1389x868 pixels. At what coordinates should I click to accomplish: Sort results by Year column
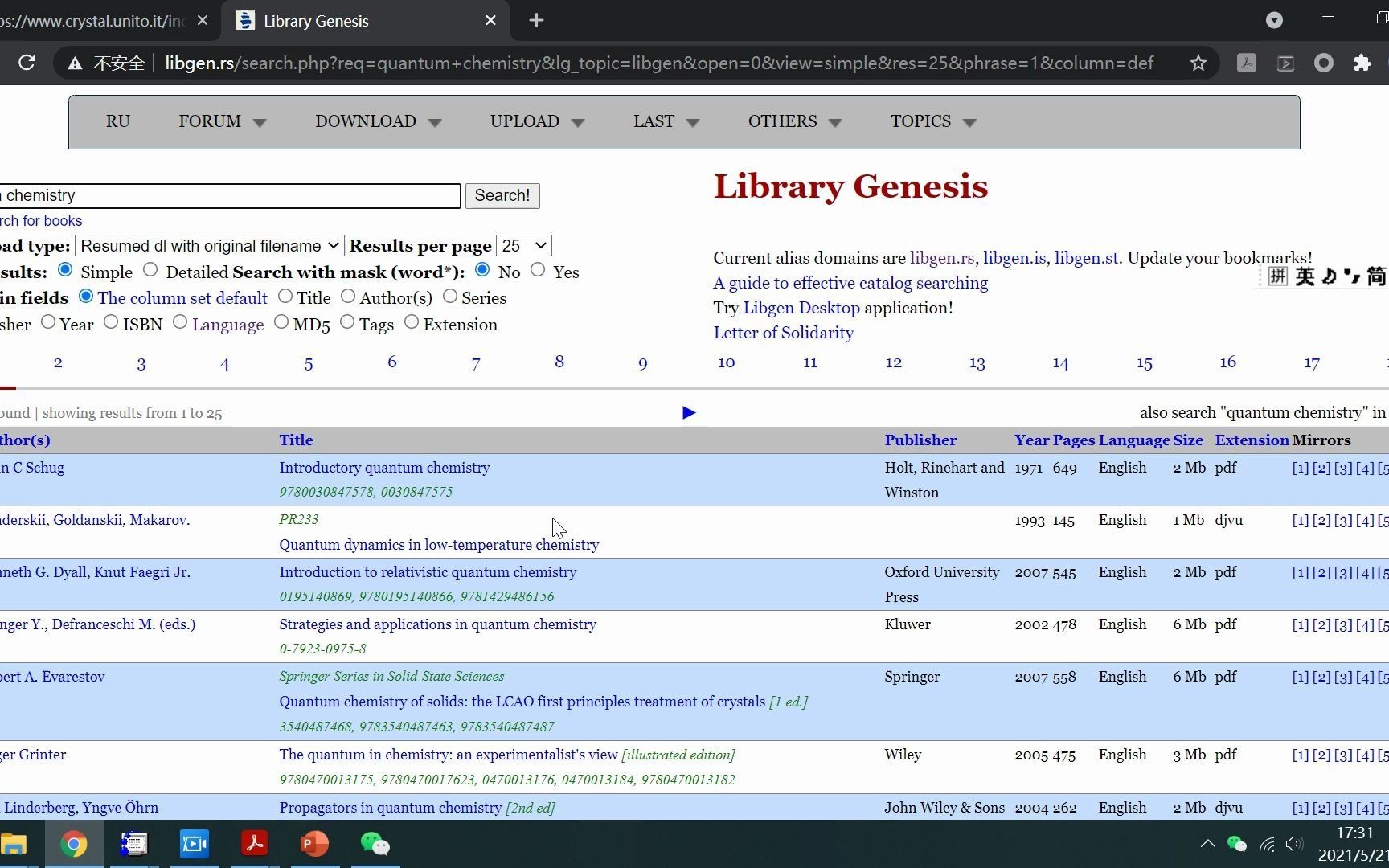click(x=1031, y=440)
